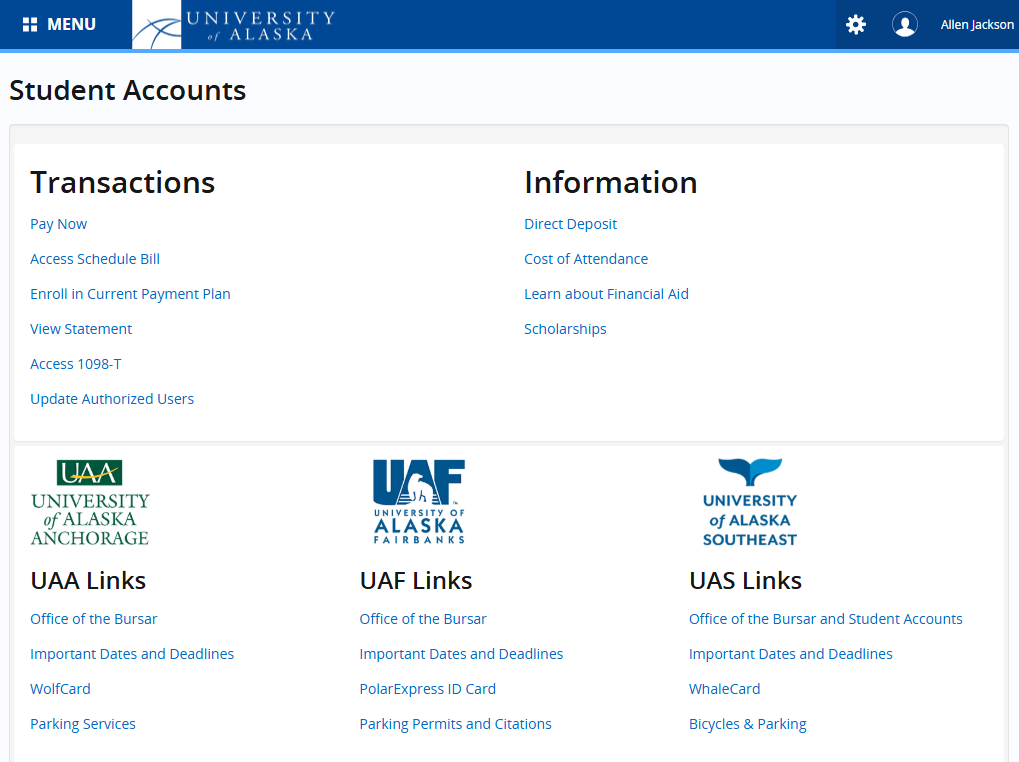Open UAS Important Dates and Deadlines
This screenshot has height=762, width=1019.
(x=791, y=654)
